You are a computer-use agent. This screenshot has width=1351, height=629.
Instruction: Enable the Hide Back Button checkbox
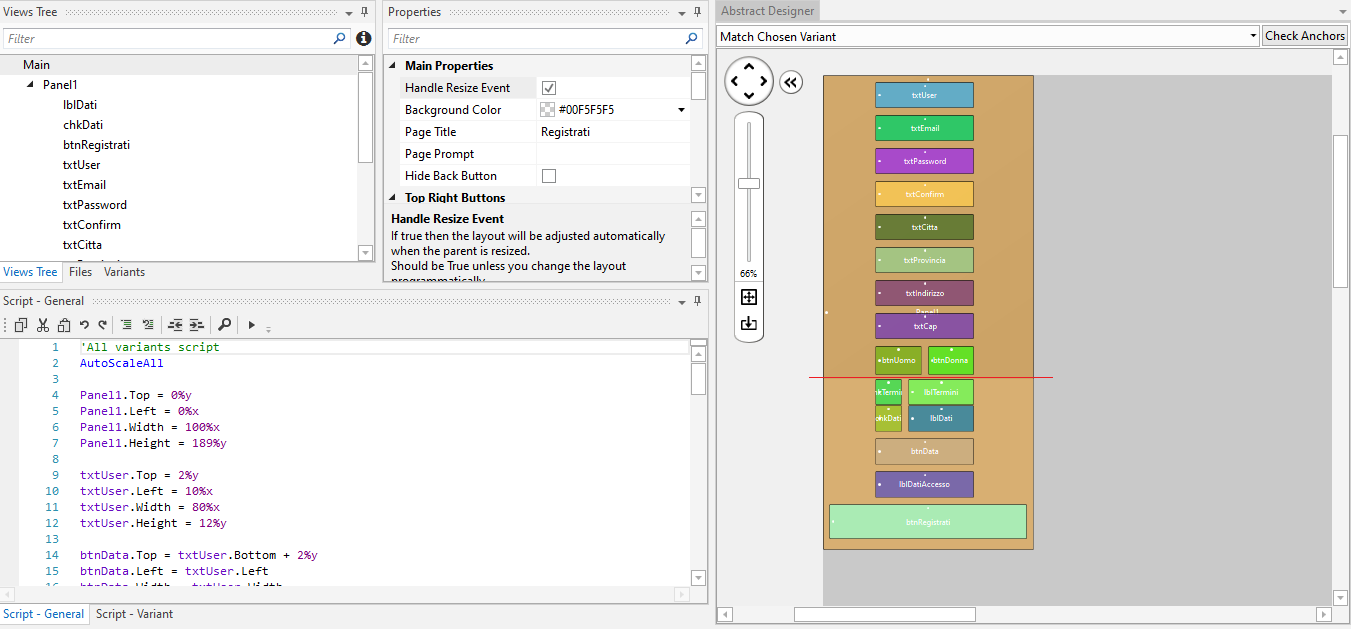[x=548, y=175]
